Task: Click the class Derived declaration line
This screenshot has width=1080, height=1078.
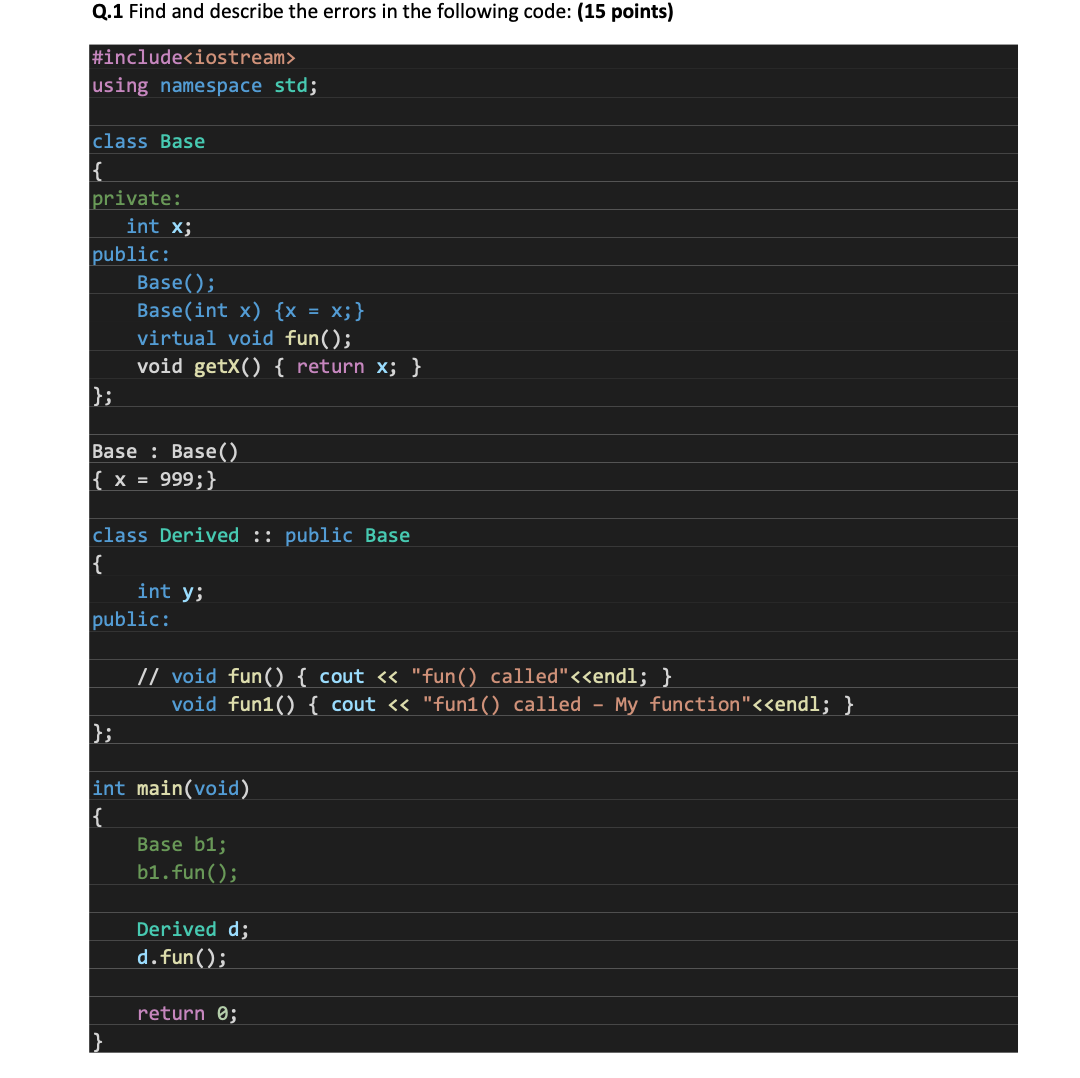Action: (x=250, y=535)
